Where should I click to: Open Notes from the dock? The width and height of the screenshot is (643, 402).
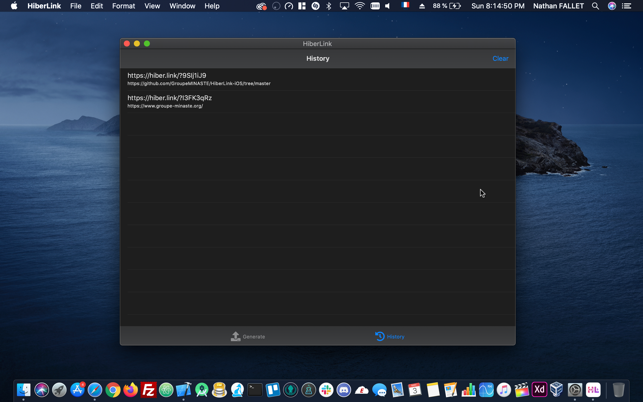coord(433,389)
